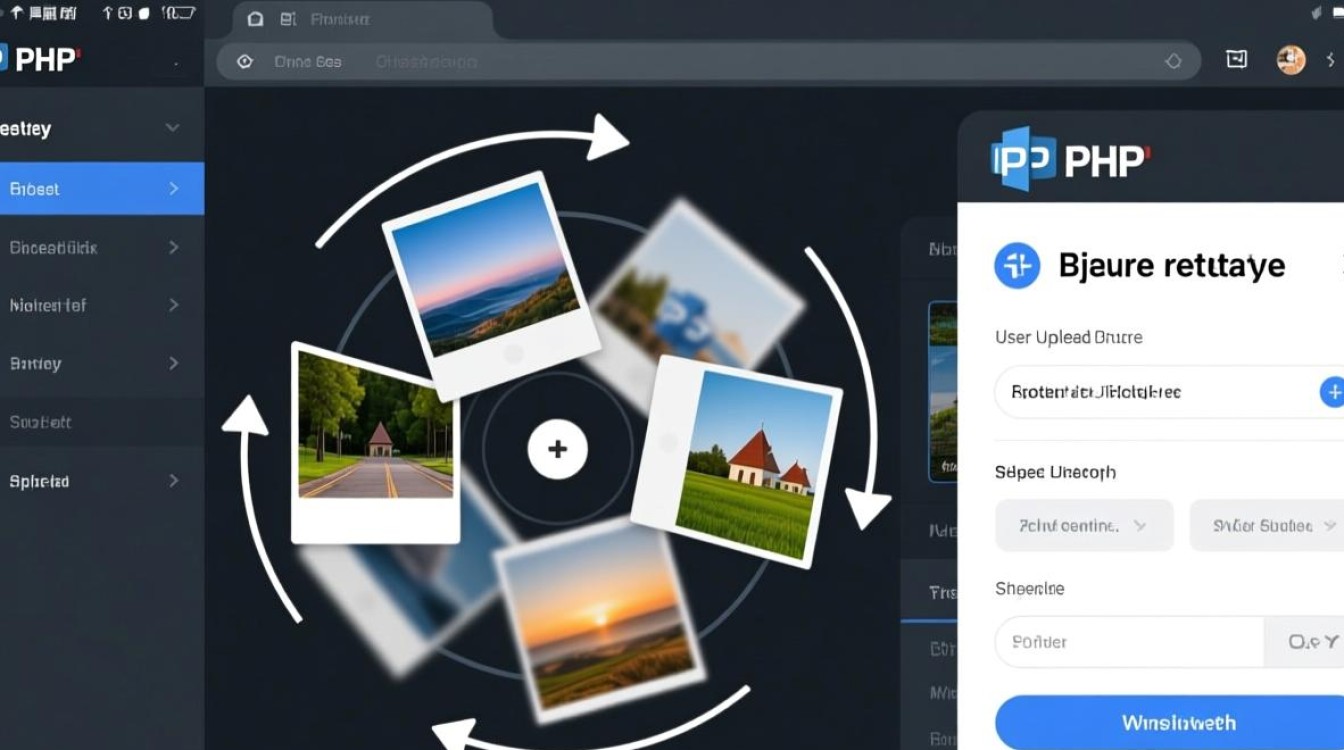Expand the Spheted sidebar item arrow
This screenshot has height=750, width=1344.
pyautogui.click(x=173, y=481)
